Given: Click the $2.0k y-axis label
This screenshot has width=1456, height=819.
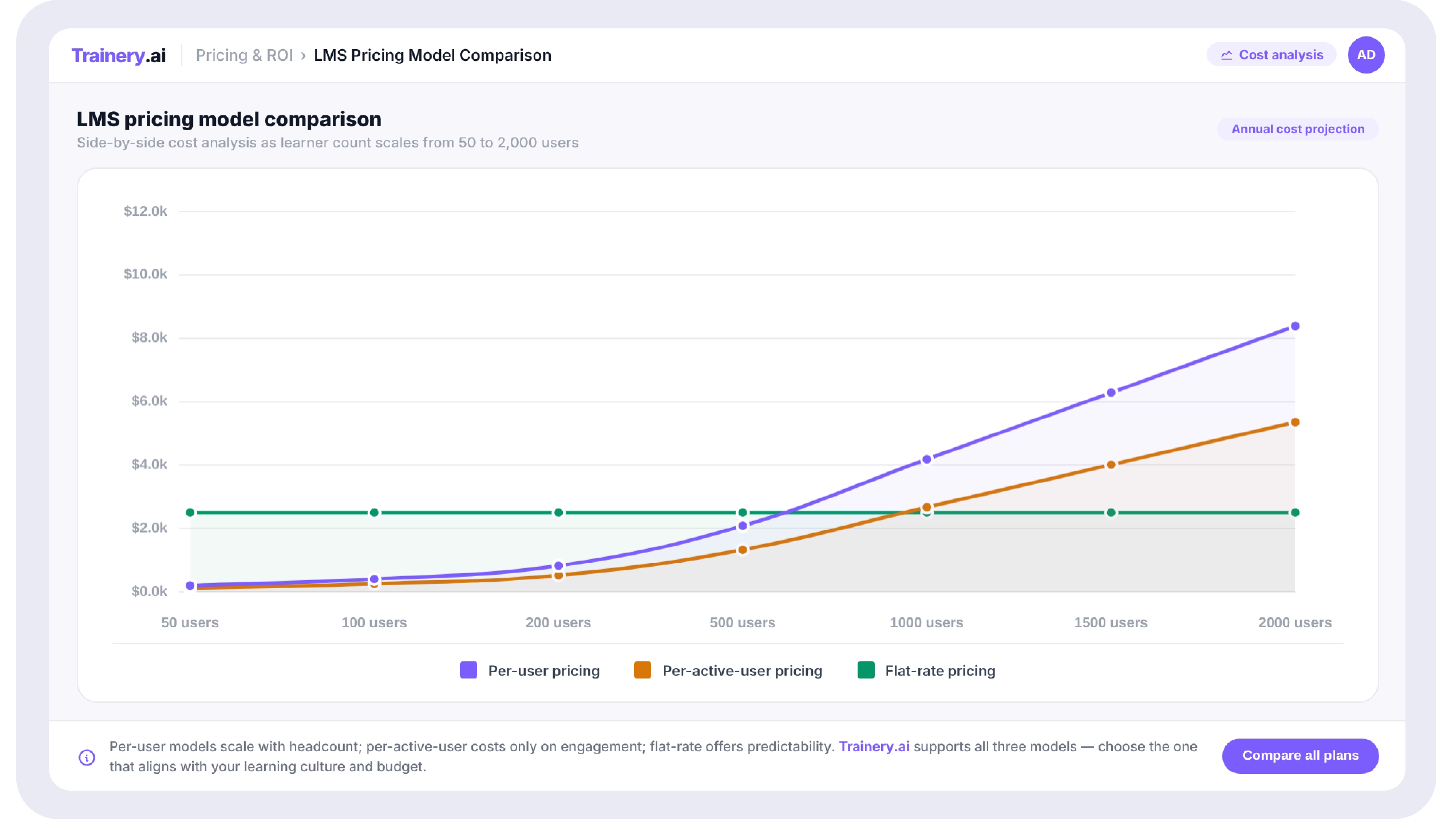Looking at the screenshot, I should tap(149, 527).
